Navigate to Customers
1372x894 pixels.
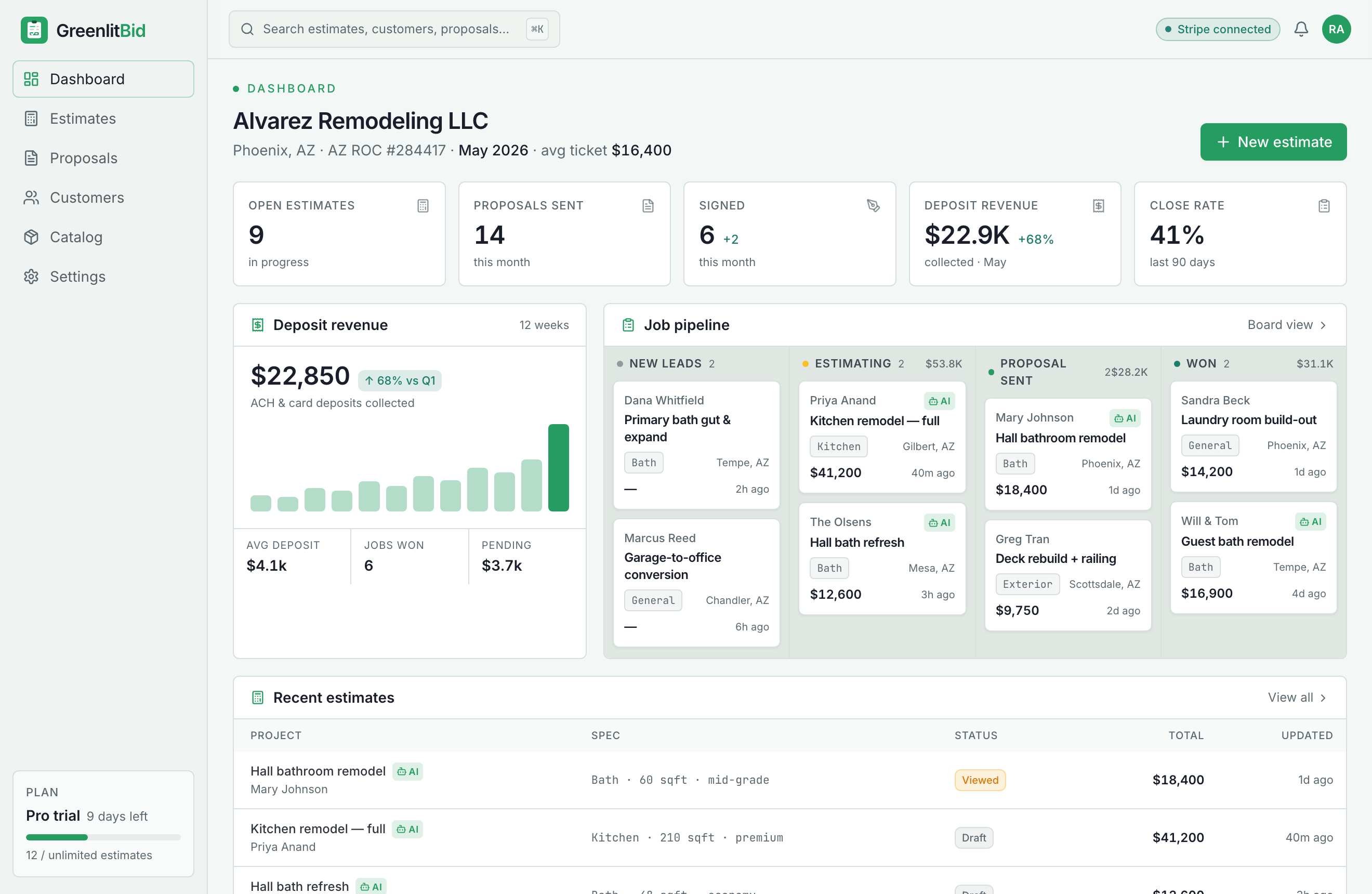(x=103, y=198)
